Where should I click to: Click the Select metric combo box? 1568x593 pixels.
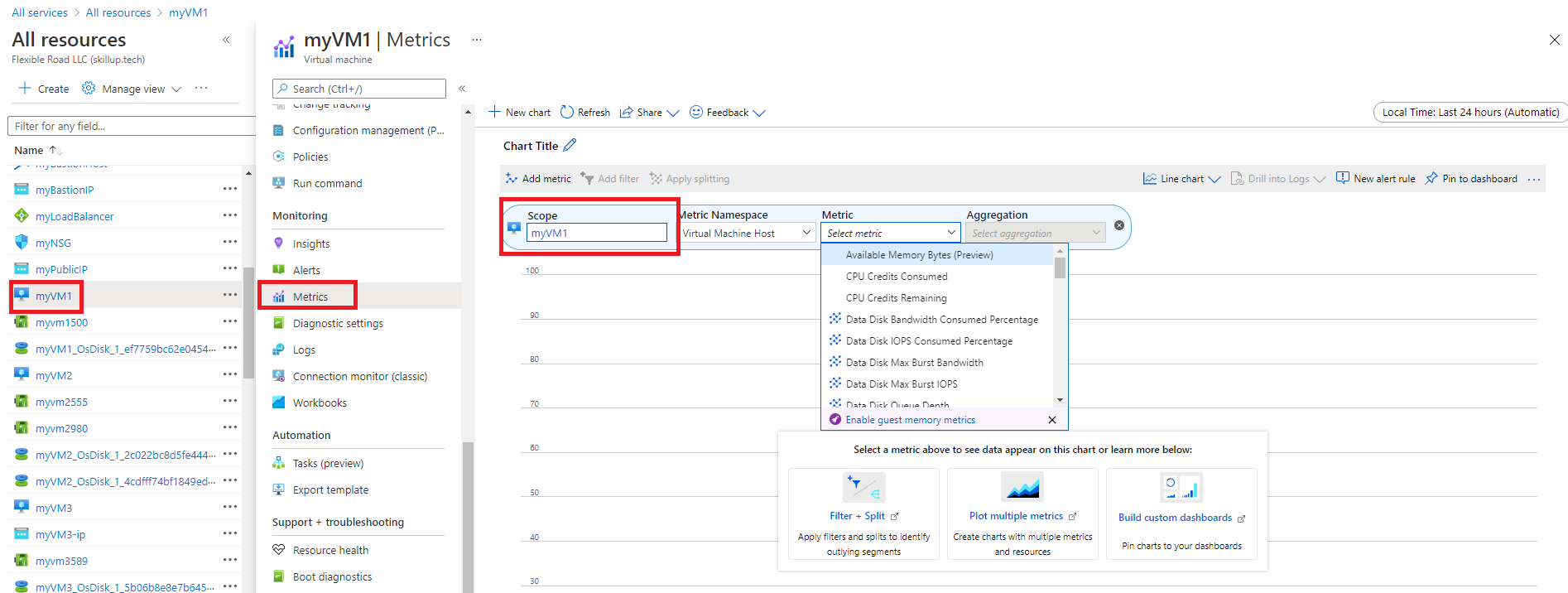pyautogui.click(x=891, y=234)
